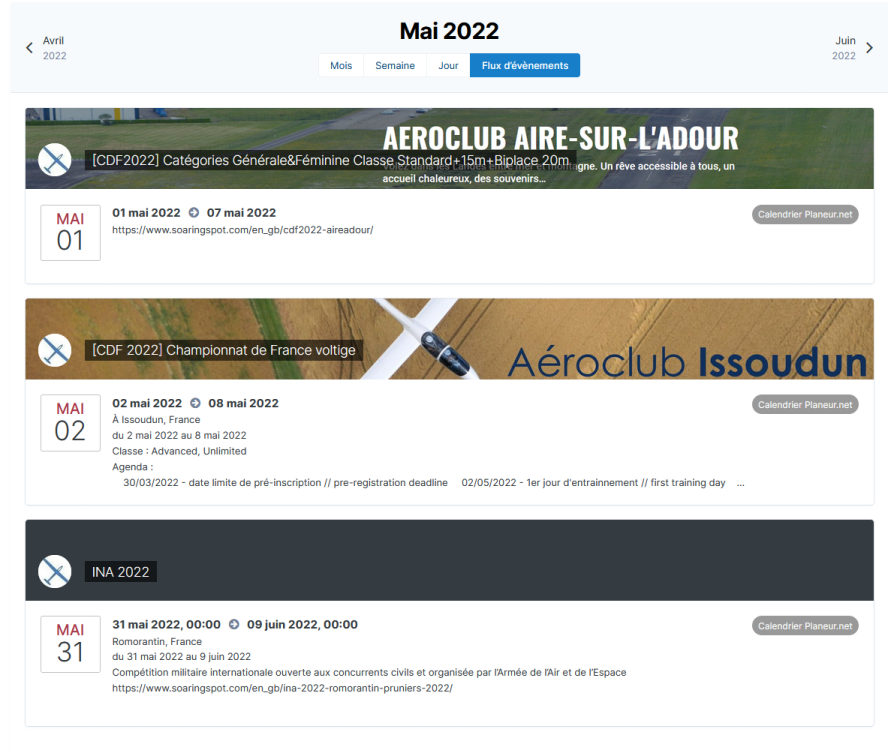Open [CDF 2022] Championnat de France voltige title

click(224, 350)
